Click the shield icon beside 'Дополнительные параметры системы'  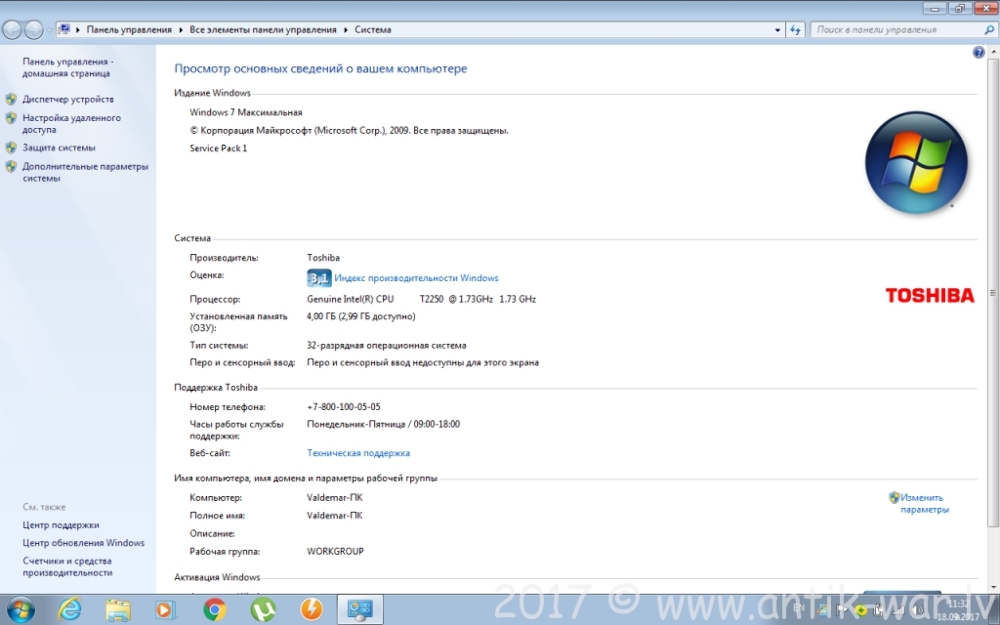[11, 166]
